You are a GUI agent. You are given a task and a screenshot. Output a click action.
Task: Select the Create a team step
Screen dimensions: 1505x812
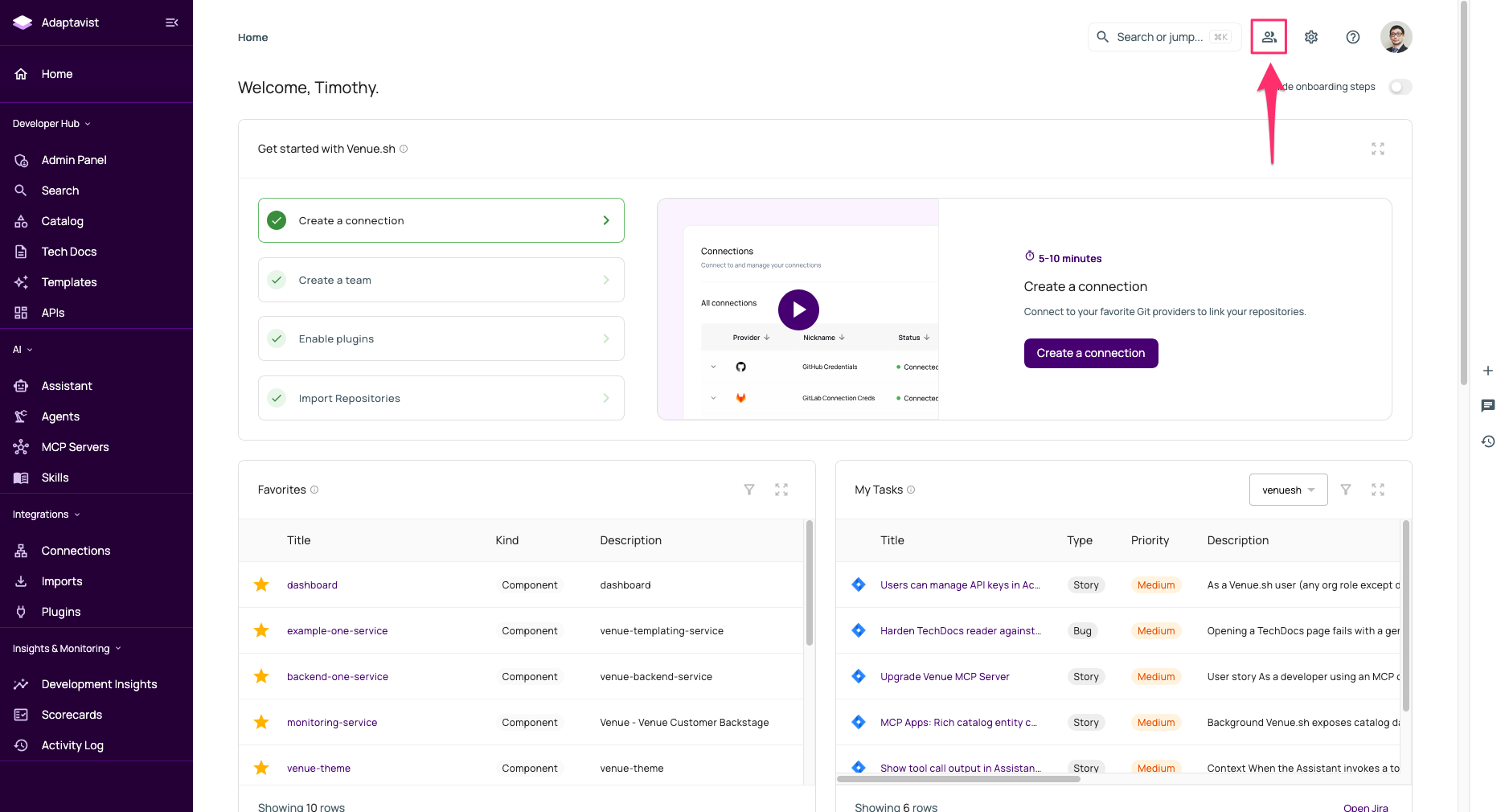(x=441, y=280)
